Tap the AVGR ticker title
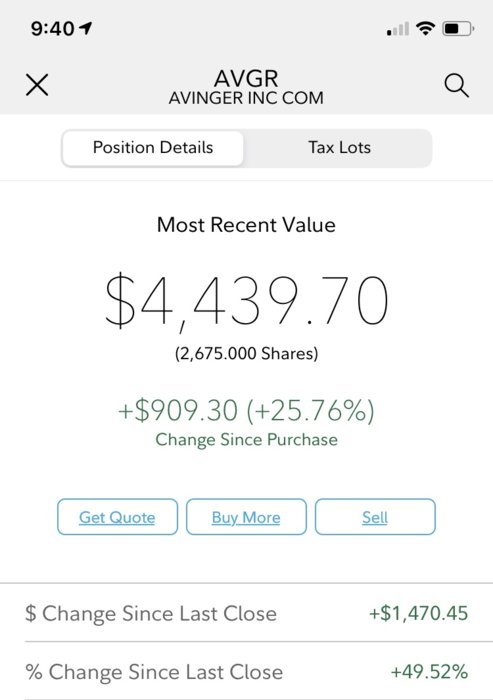 (x=246, y=79)
